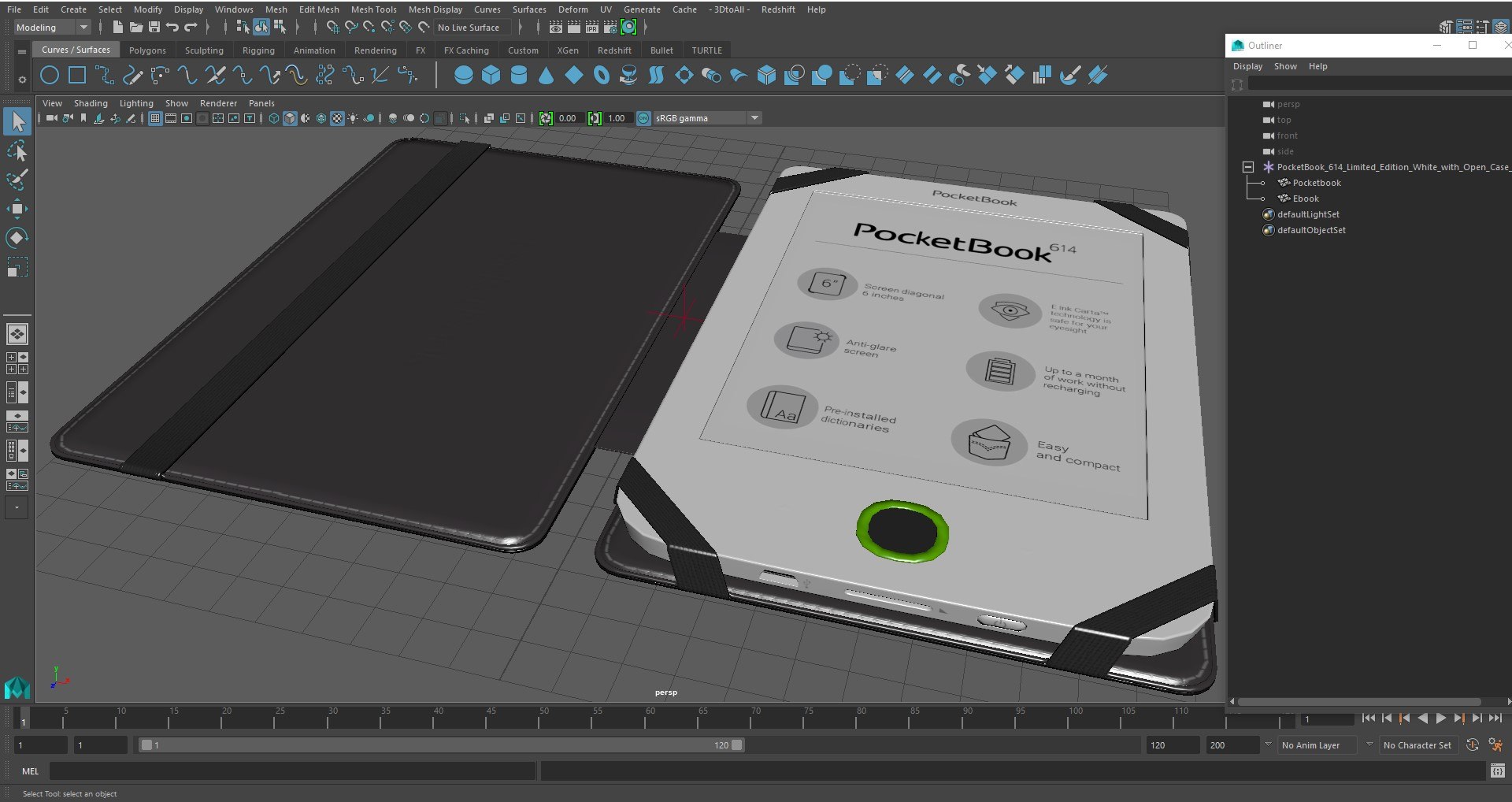Open the Mesh Tools menu
The height and width of the screenshot is (802, 1512).
pyautogui.click(x=373, y=9)
